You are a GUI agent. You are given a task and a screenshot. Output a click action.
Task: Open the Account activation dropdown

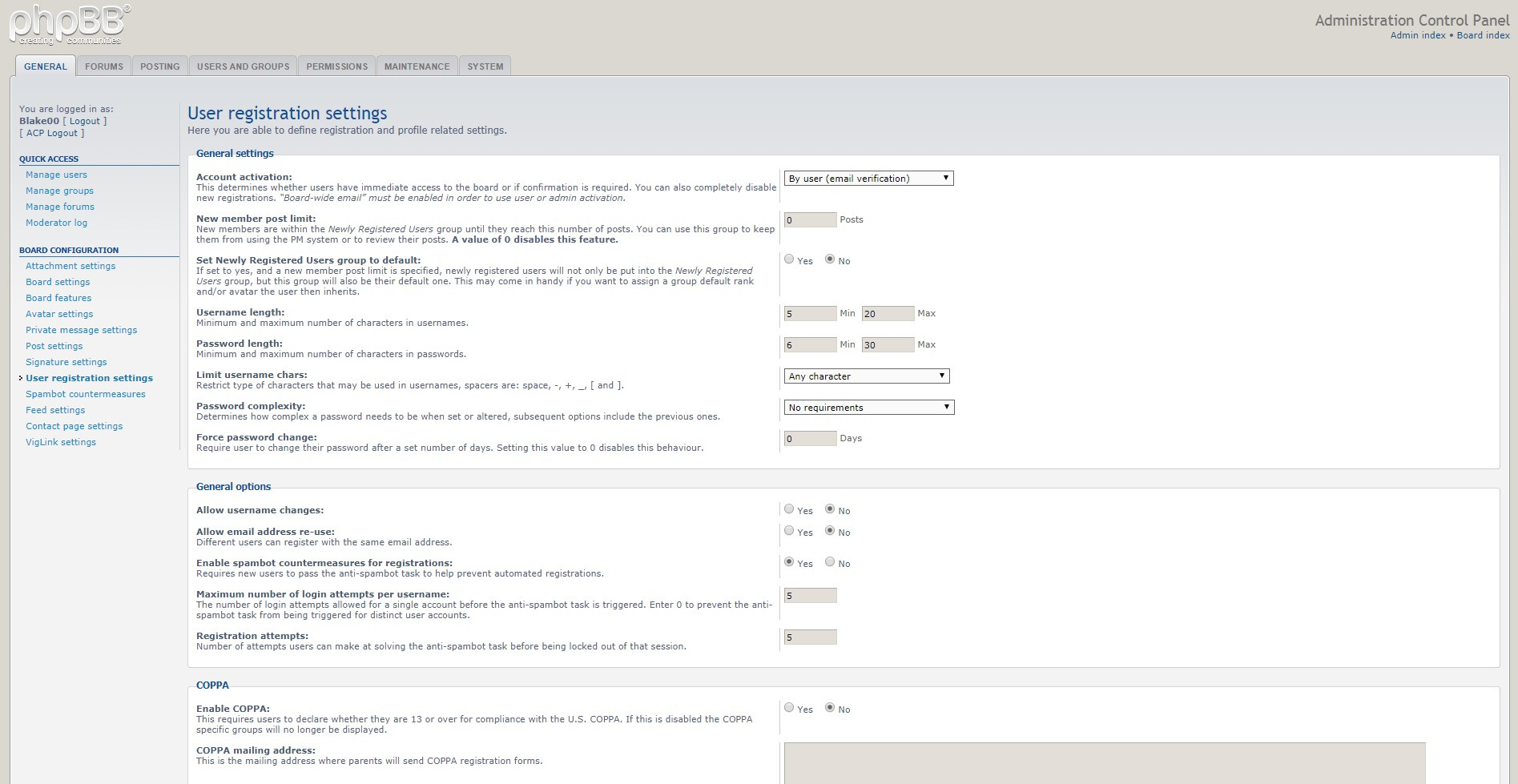pos(868,179)
